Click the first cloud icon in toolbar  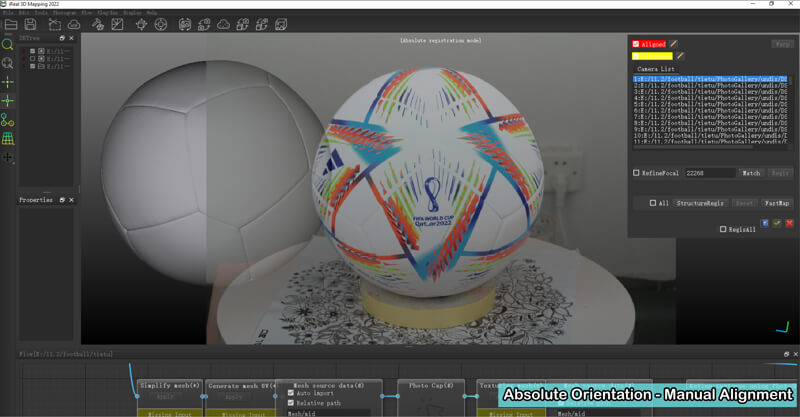pos(74,24)
